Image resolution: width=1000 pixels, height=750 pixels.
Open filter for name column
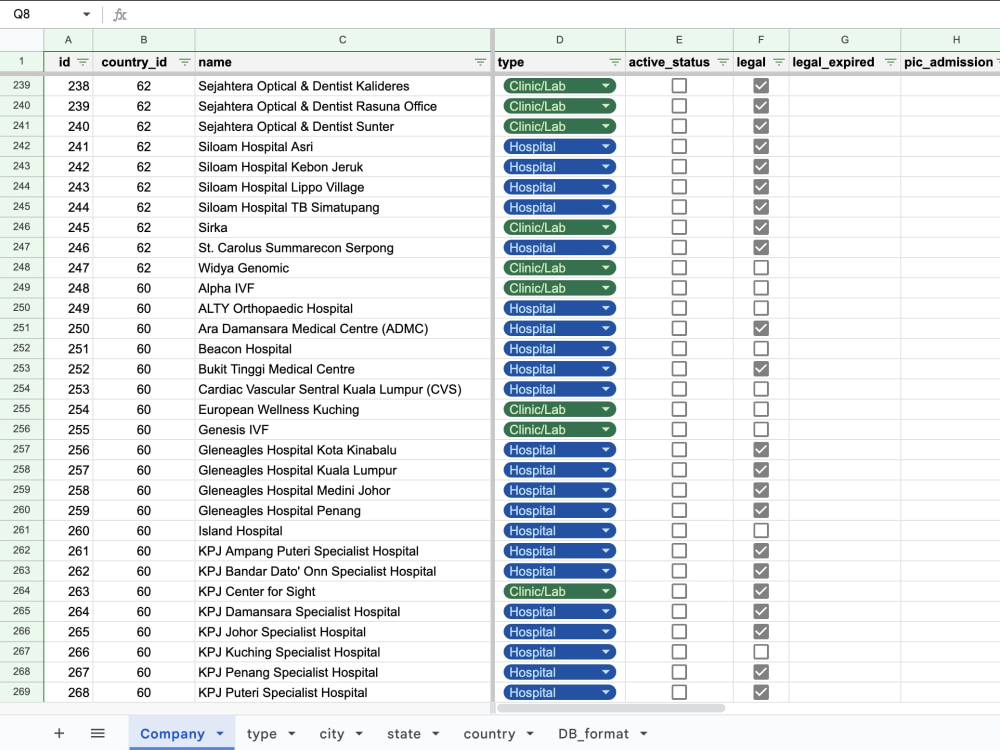[x=480, y=62]
